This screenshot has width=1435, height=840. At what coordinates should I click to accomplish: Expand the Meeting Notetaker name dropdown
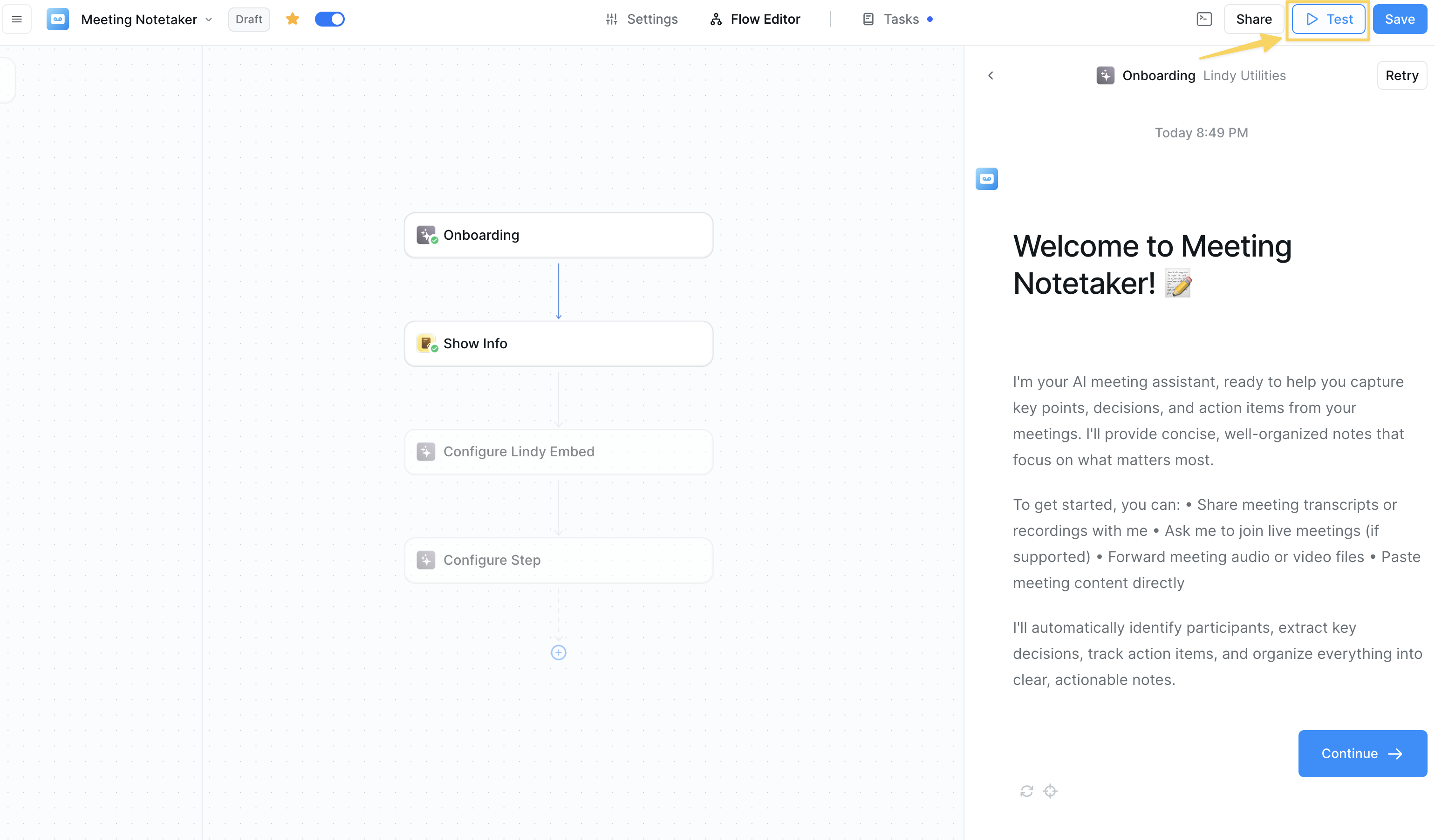(209, 20)
